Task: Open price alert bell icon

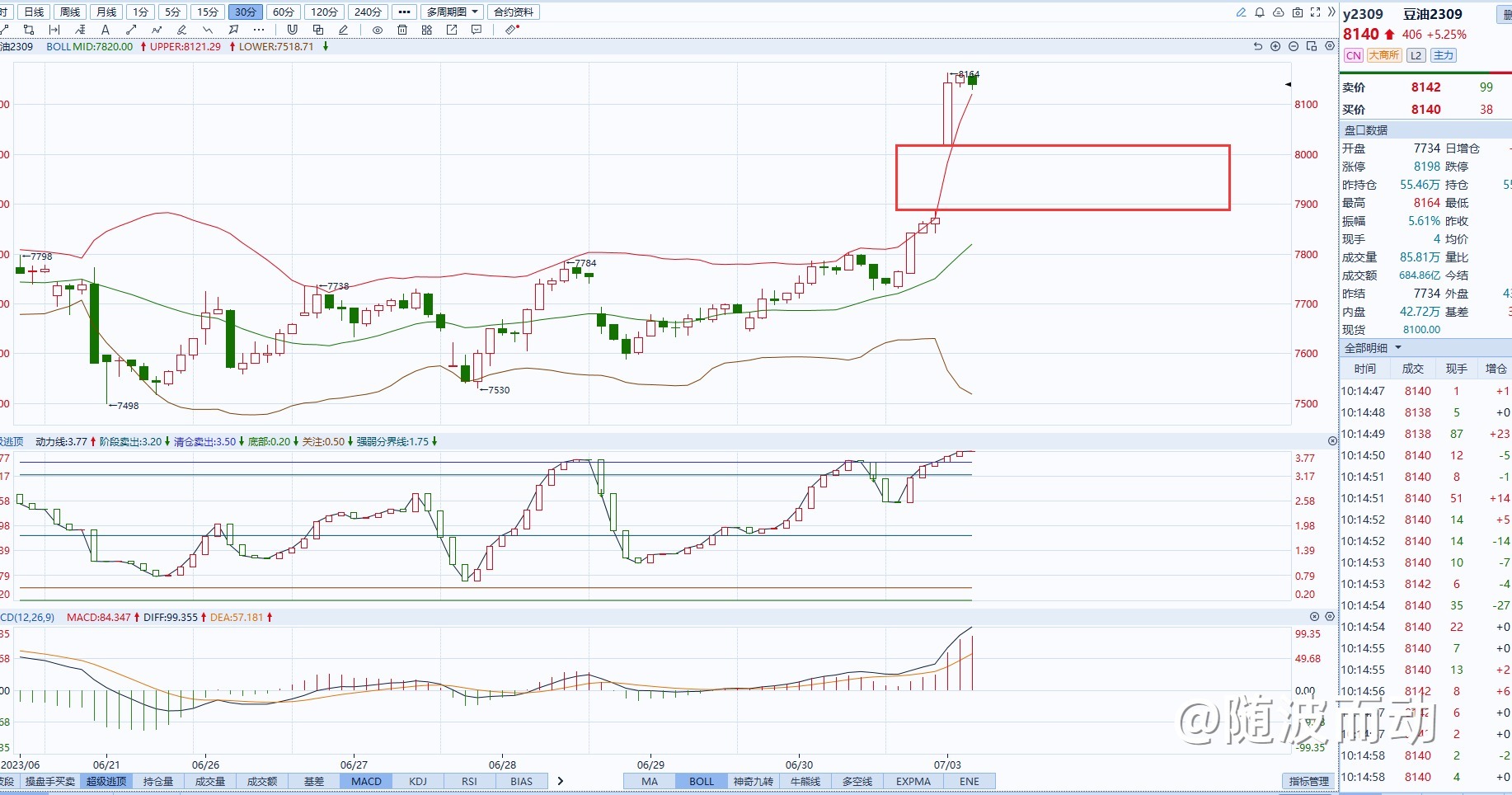Action: (1260, 12)
